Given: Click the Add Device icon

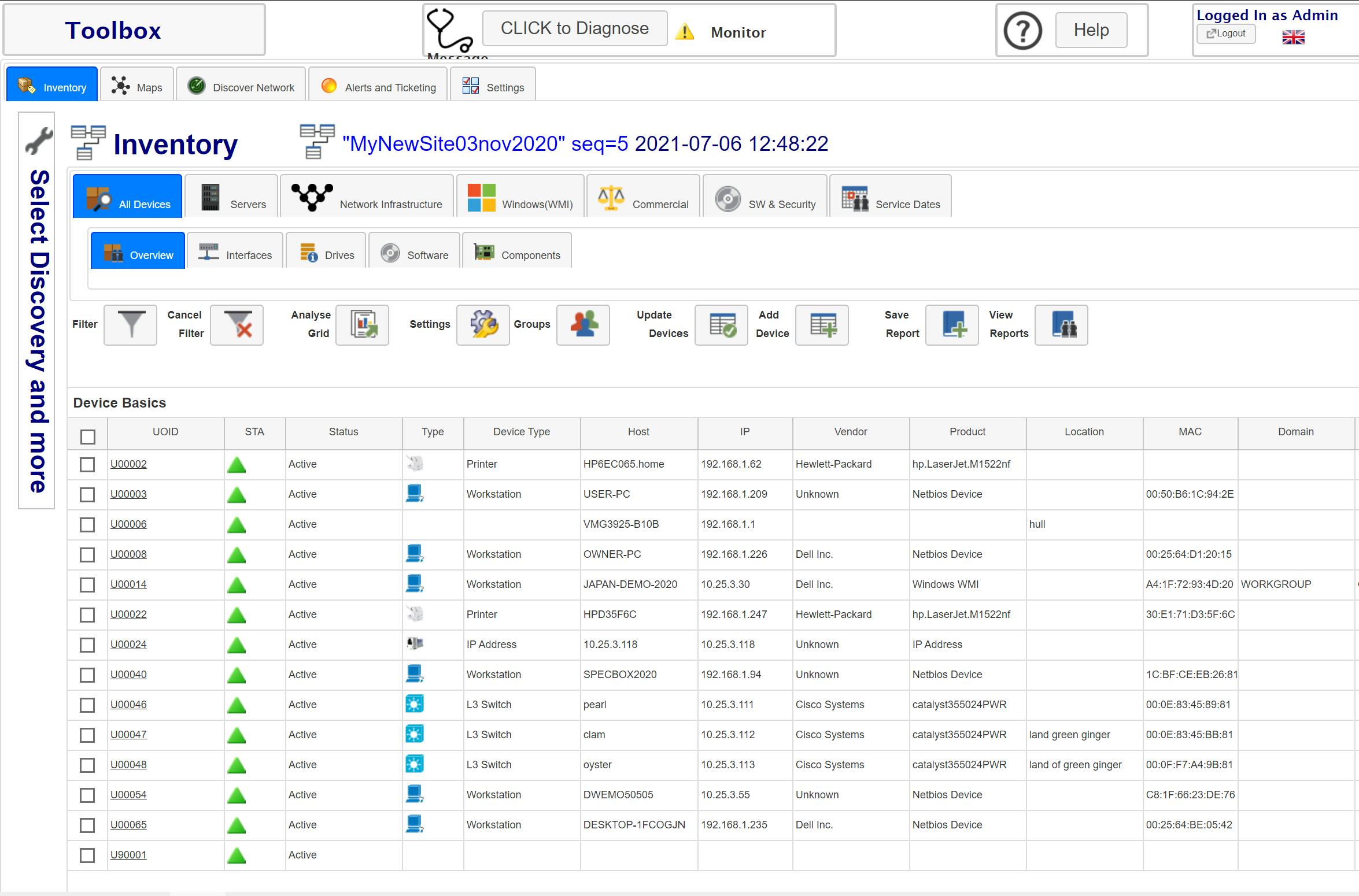Looking at the screenshot, I should tap(822, 325).
